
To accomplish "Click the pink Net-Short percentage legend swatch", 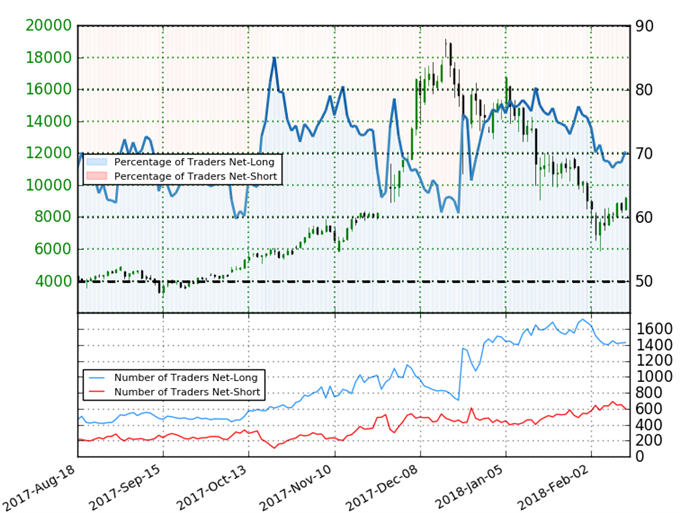I will (96, 176).
